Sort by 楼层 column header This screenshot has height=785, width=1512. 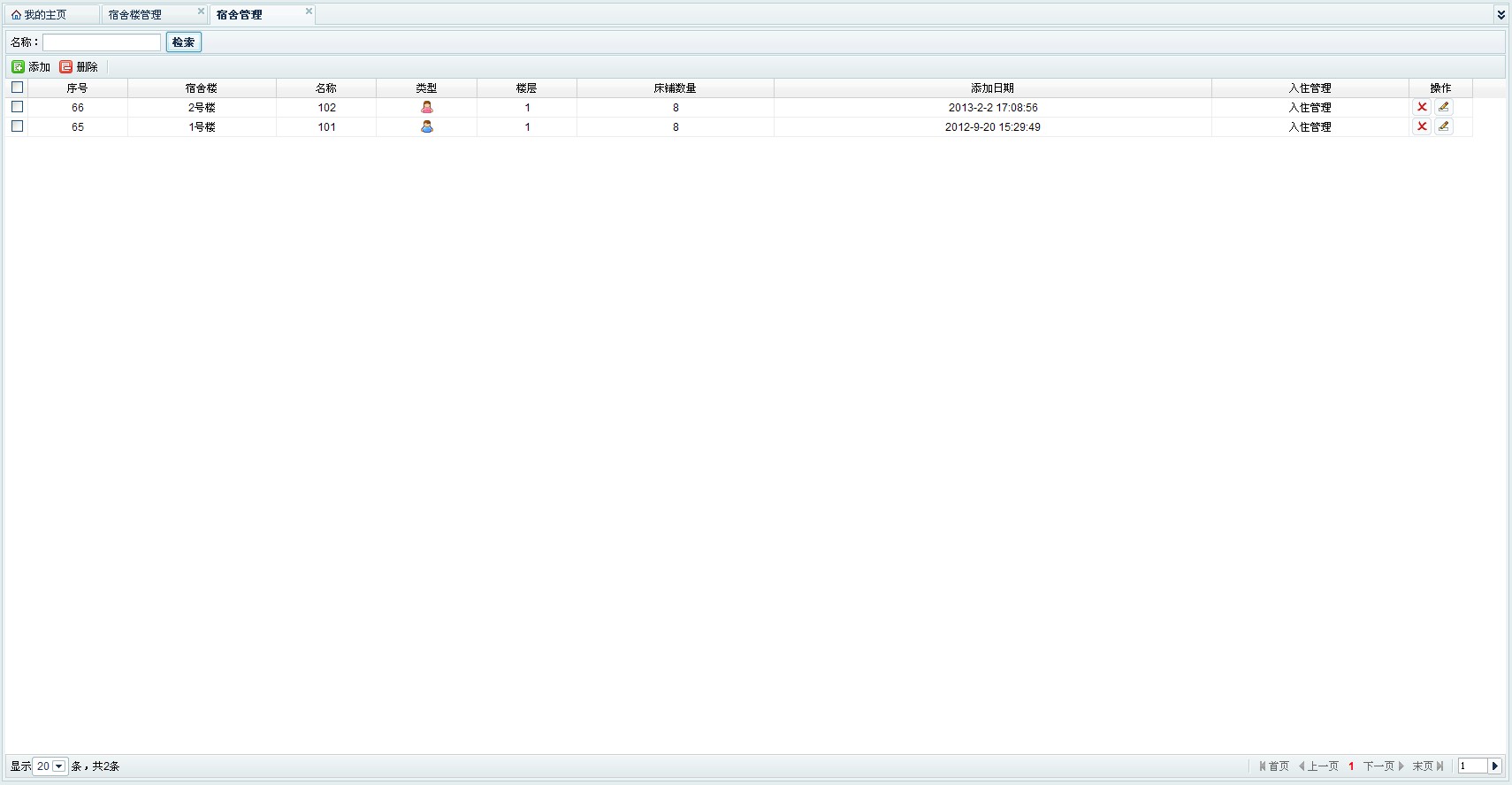[x=527, y=88]
